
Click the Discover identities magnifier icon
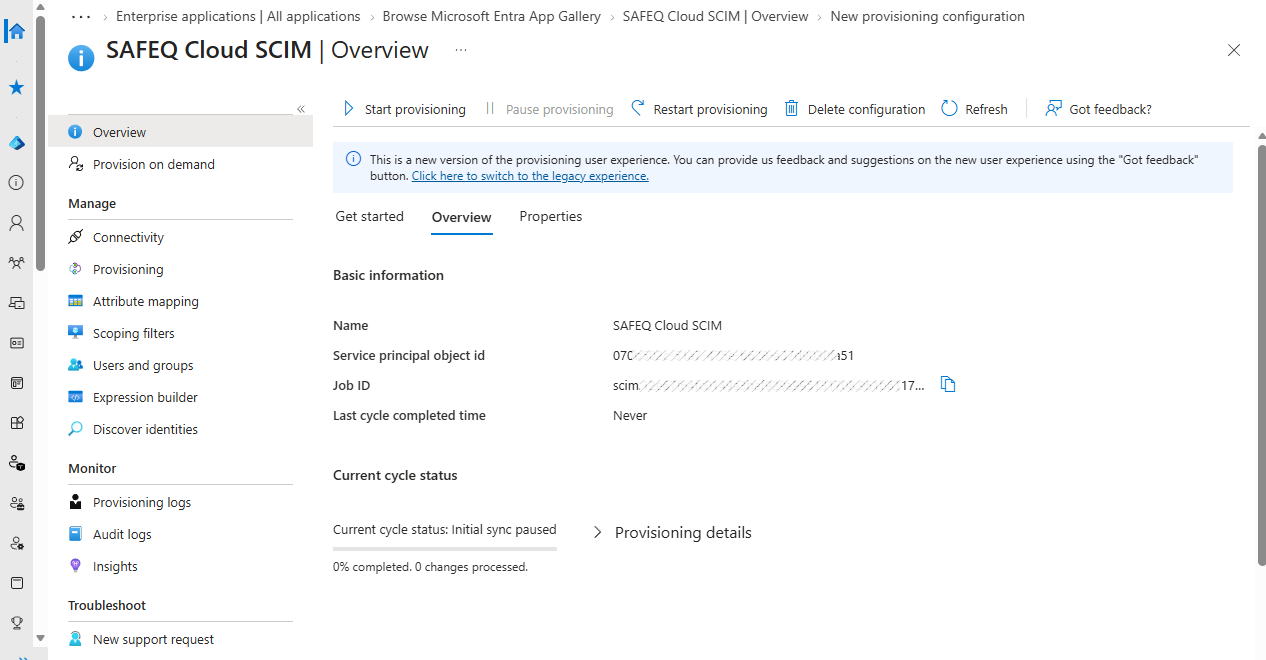(x=76, y=429)
